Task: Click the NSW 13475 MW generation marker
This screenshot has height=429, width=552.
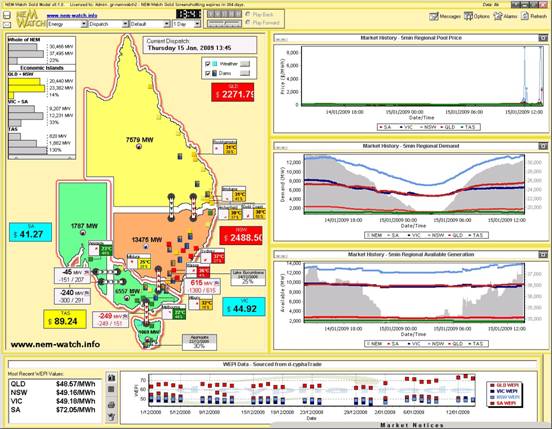Action: 146,246
